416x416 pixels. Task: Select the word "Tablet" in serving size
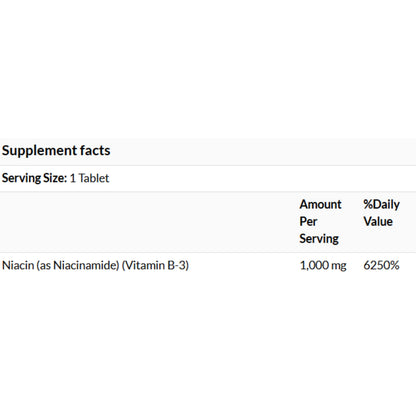(x=94, y=178)
